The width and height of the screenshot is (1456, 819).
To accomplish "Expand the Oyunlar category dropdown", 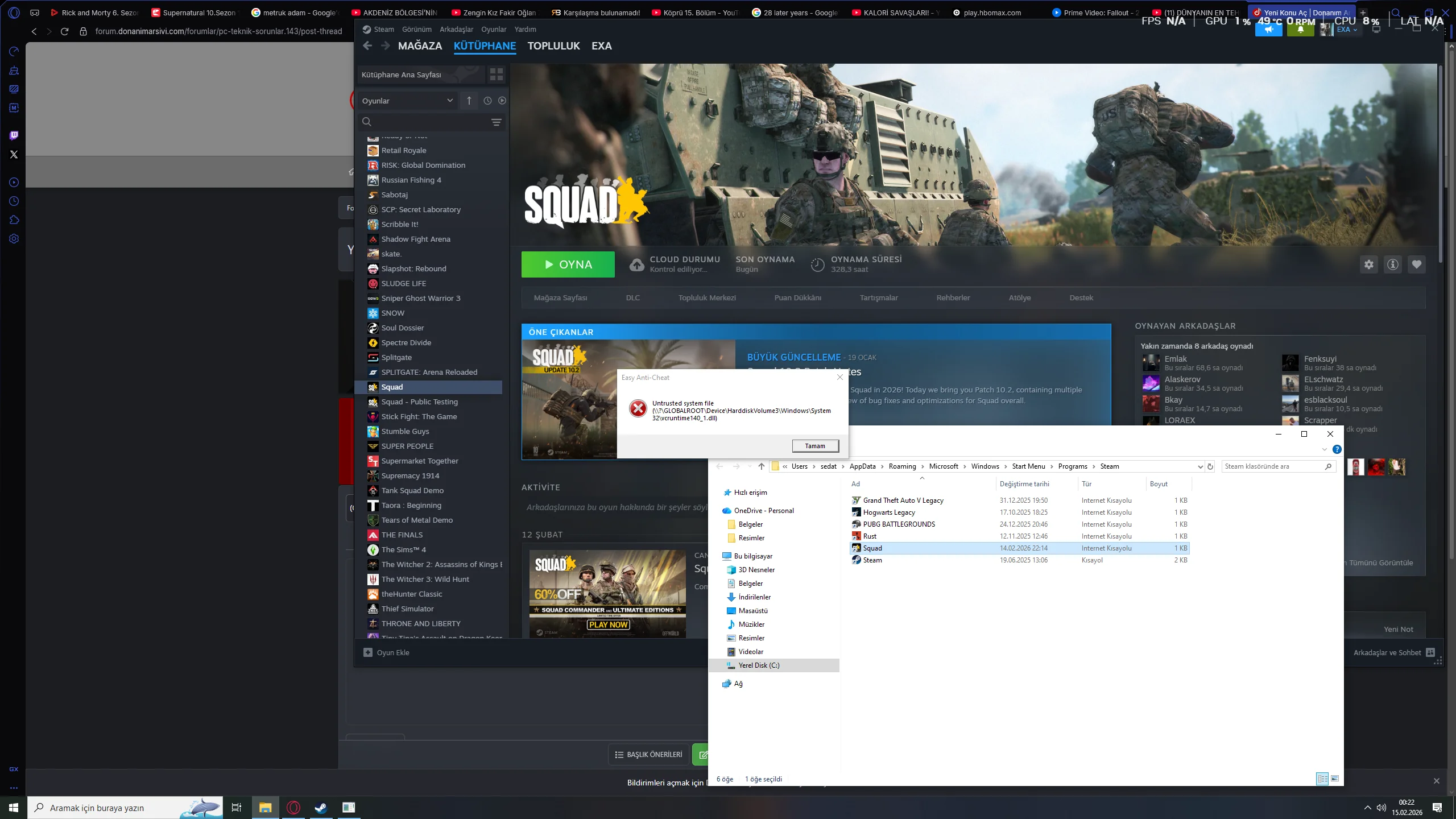I will coord(449,101).
